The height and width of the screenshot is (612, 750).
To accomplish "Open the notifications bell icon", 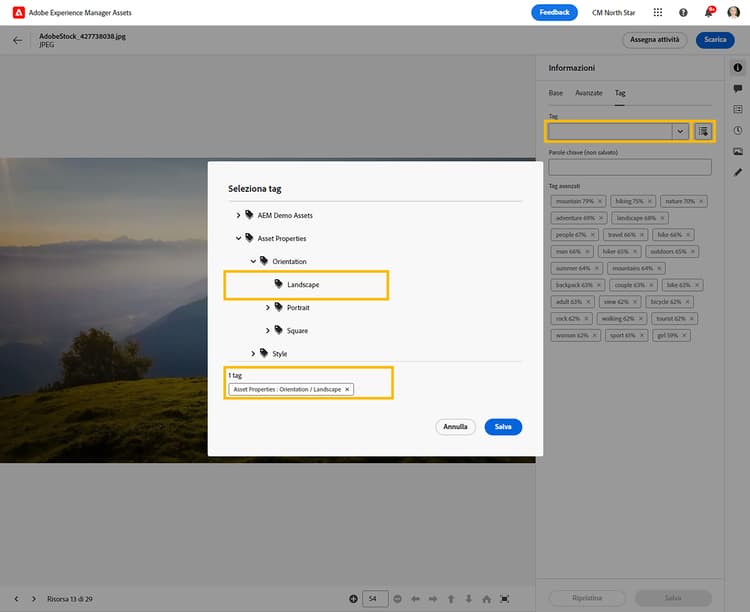I will [x=709, y=13].
